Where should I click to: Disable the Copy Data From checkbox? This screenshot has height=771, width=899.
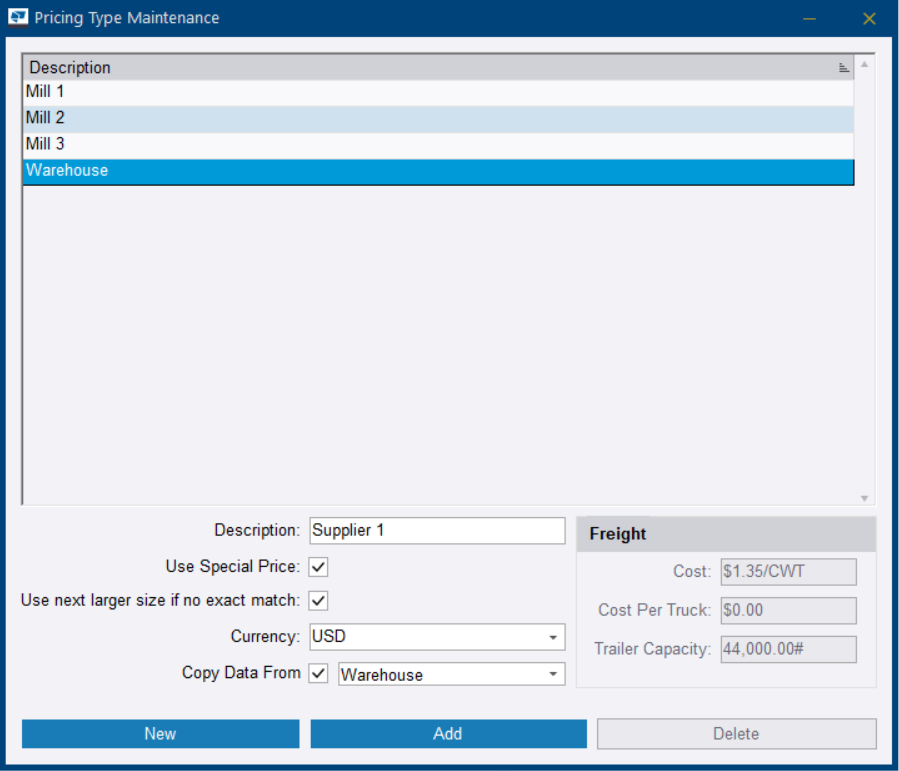point(318,674)
